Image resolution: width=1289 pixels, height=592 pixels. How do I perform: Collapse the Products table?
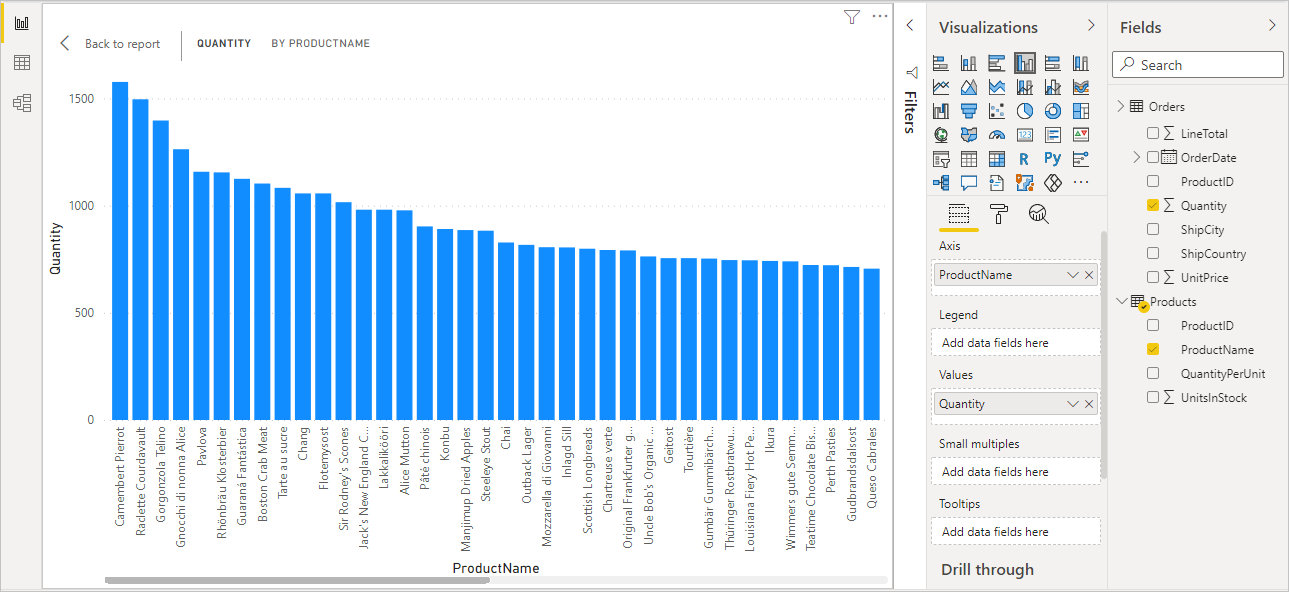coord(1120,301)
